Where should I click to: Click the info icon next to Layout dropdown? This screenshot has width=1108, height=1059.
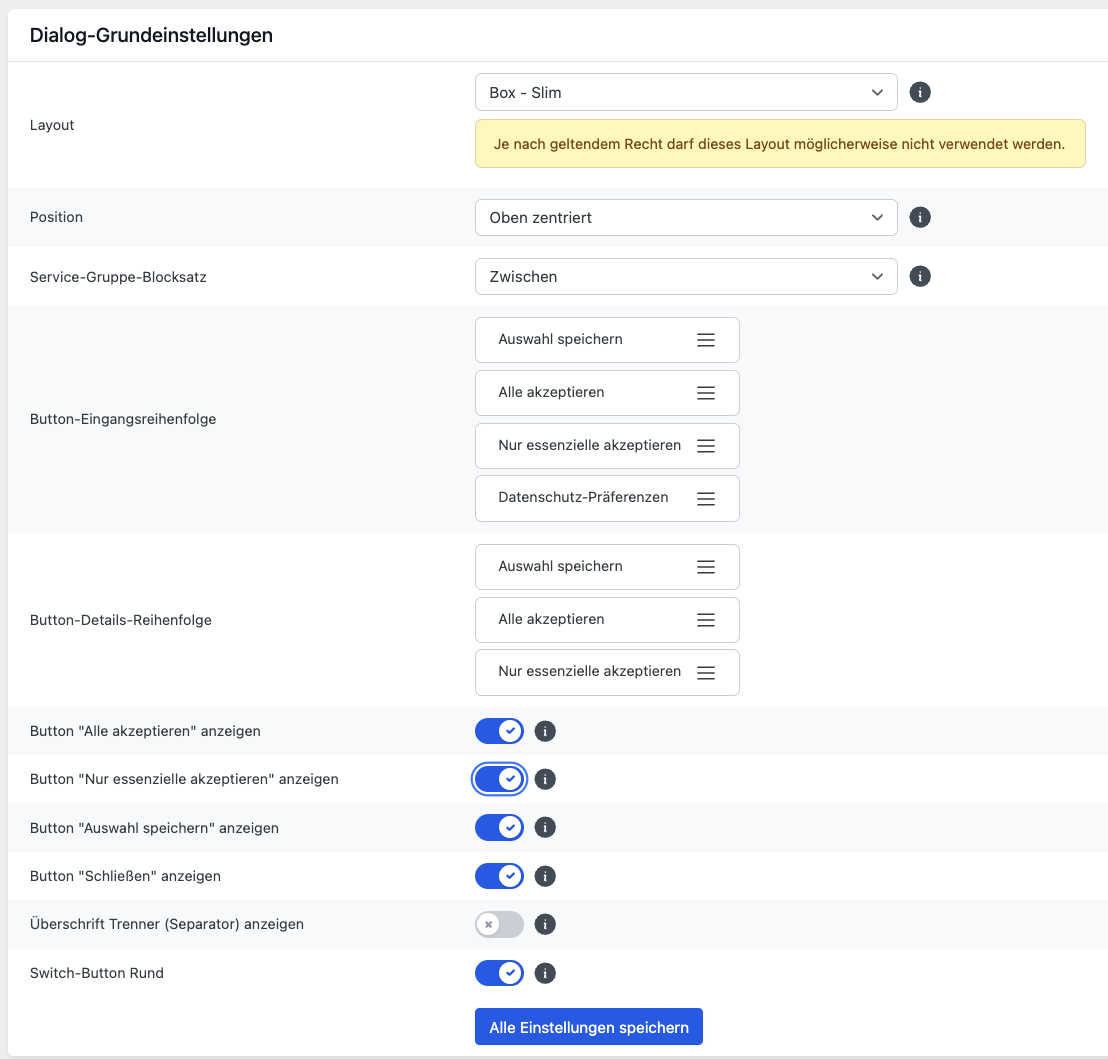tap(920, 93)
